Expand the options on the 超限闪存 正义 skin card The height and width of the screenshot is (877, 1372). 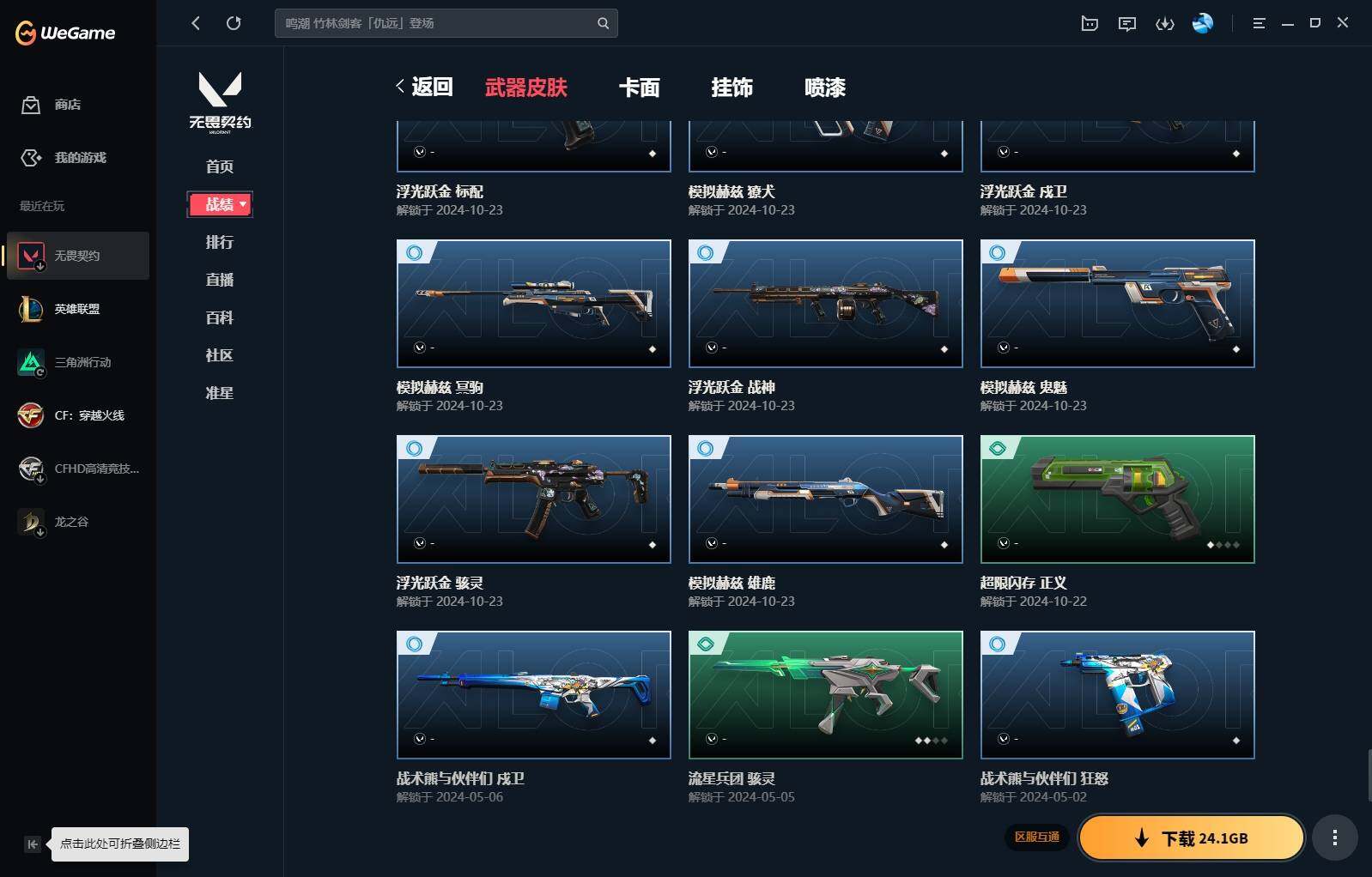pyautogui.click(x=1004, y=543)
